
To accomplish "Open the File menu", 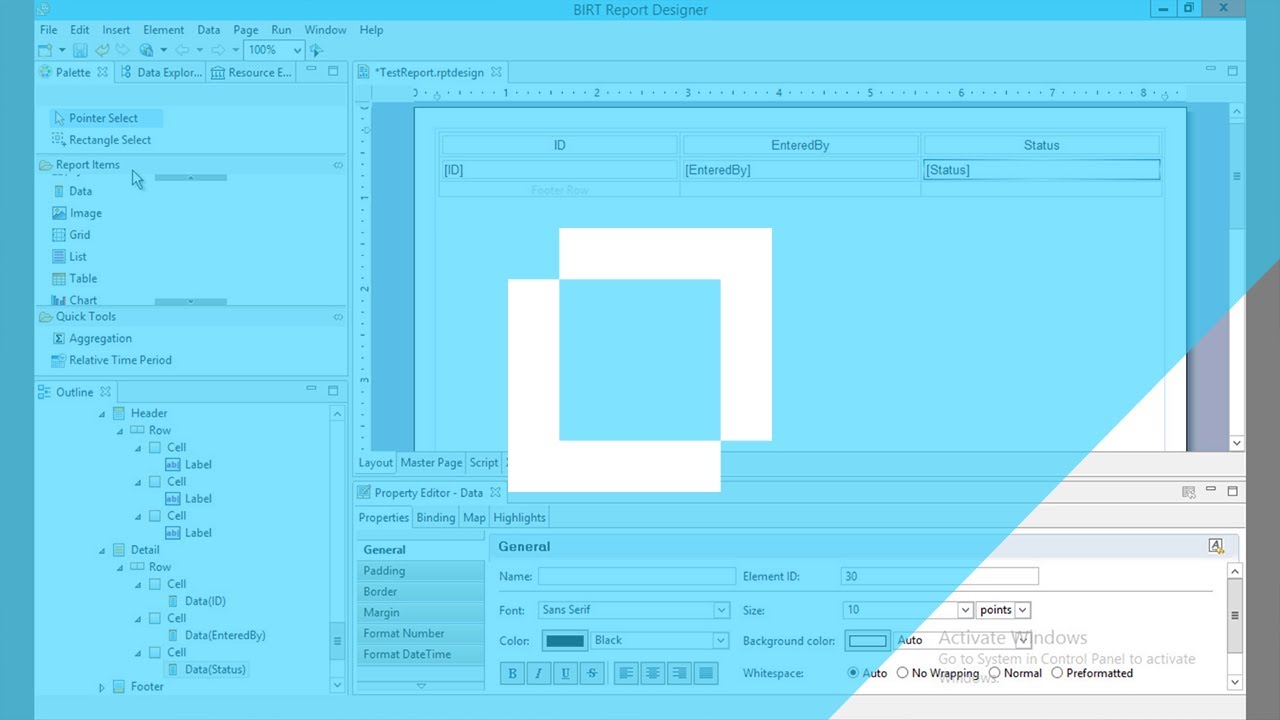I will tap(48, 30).
